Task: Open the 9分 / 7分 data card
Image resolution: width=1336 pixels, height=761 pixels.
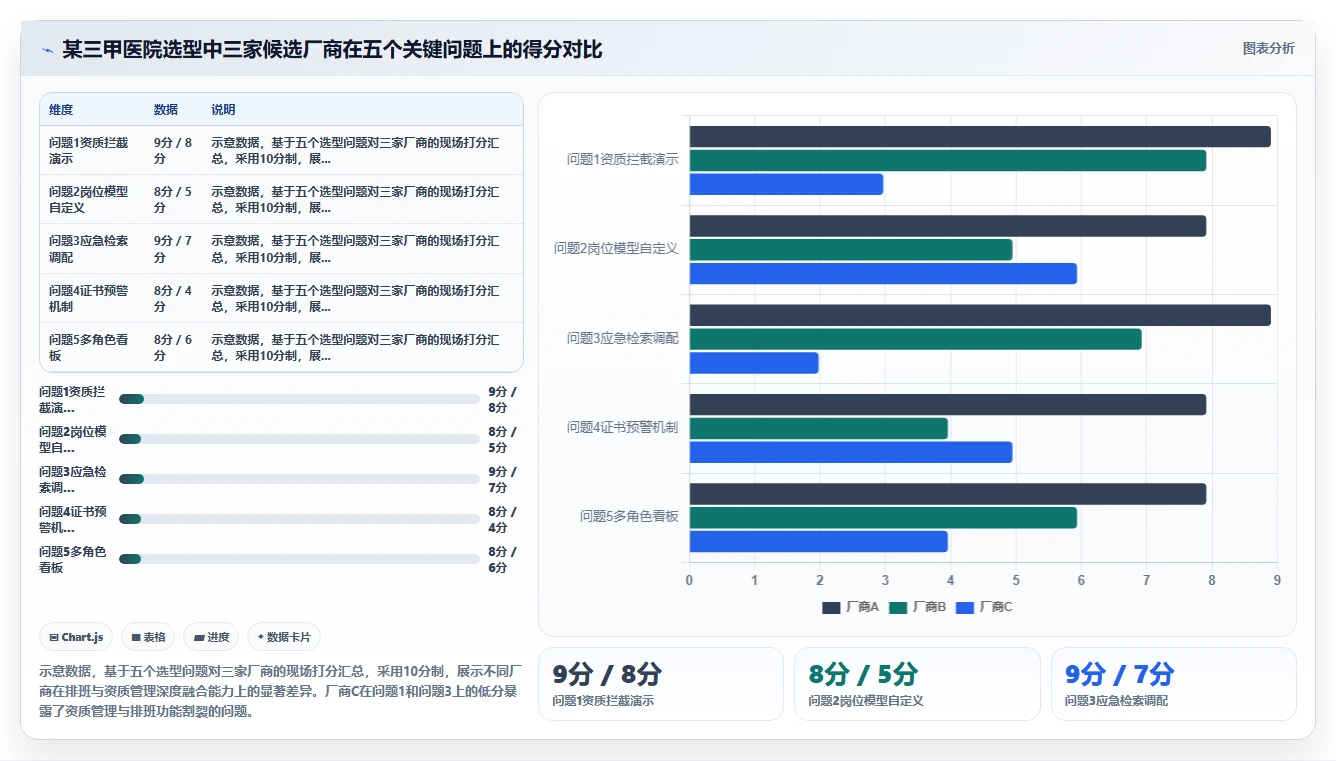Action: (1174, 684)
